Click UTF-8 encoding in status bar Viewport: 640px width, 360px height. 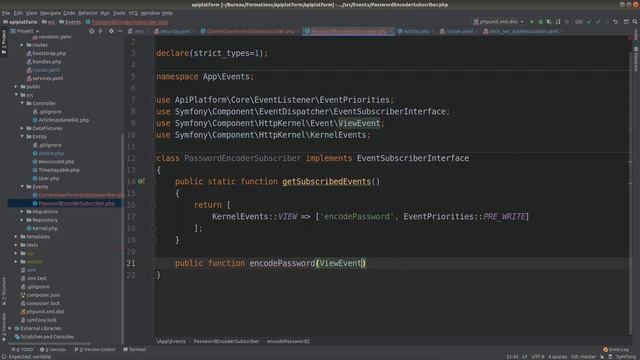coord(538,357)
